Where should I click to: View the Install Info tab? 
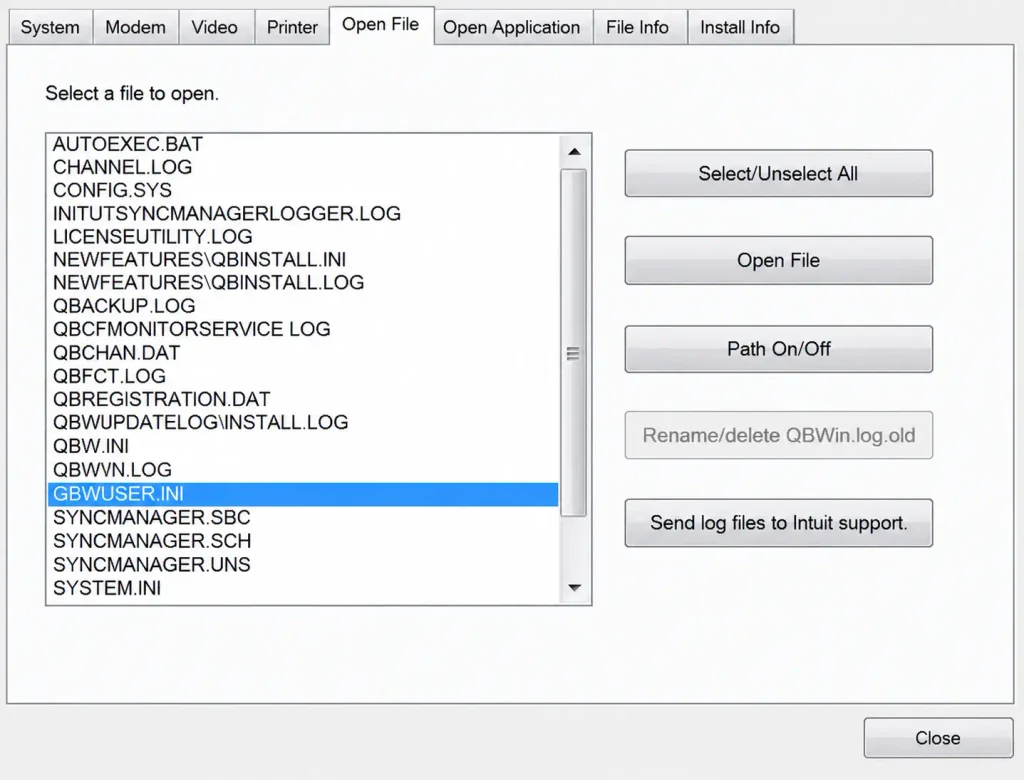pos(740,27)
